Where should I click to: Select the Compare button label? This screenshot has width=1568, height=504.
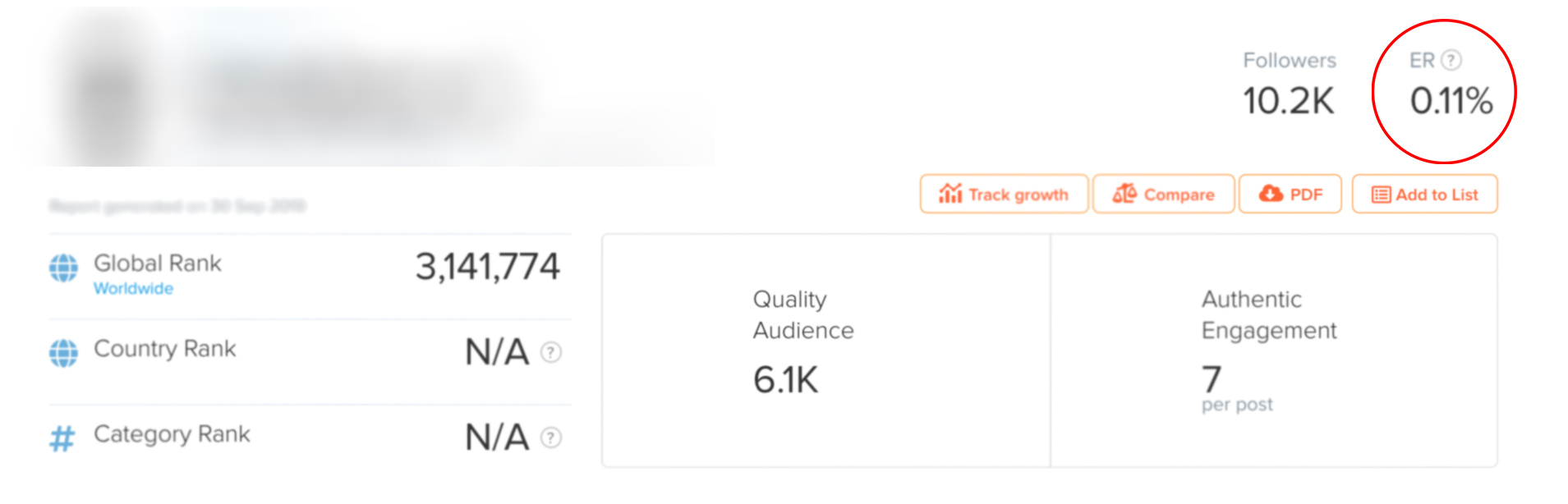1179,195
